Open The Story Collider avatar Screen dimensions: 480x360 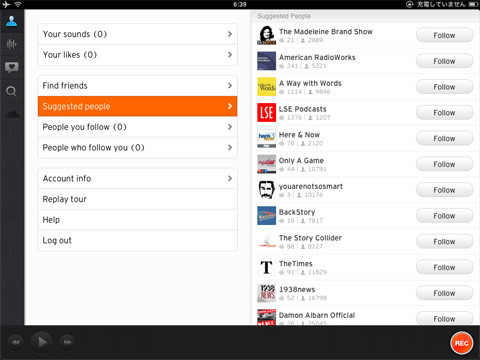coord(266,241)
